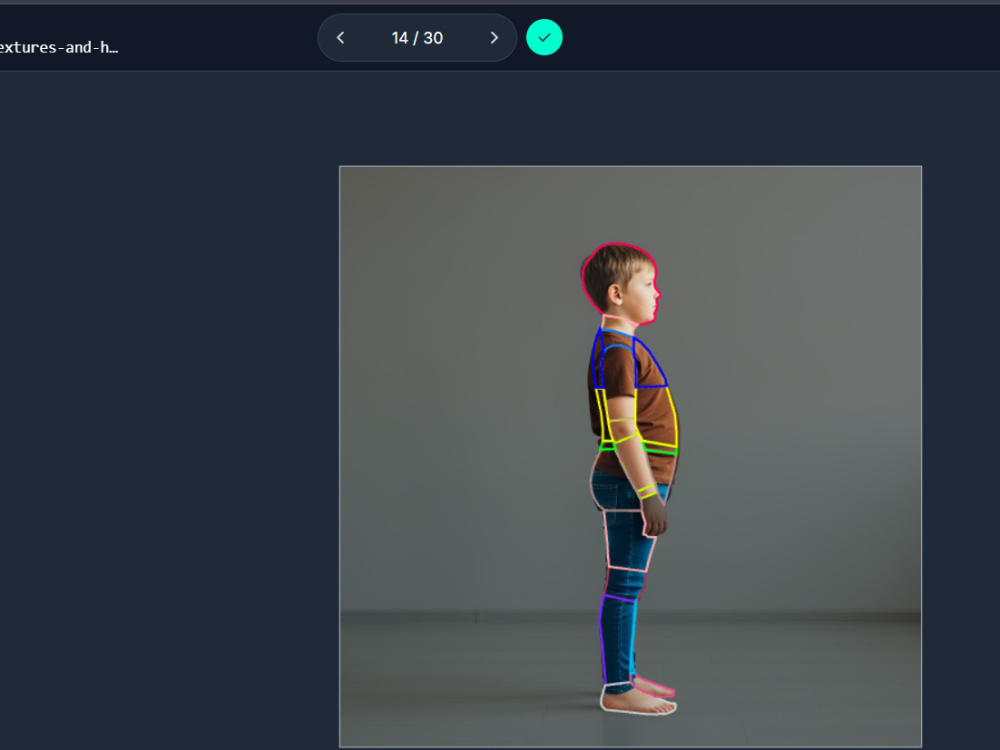
Task: Click the 14 / 30 image counter
Action: pyautogui.click(x=417, y=38)
